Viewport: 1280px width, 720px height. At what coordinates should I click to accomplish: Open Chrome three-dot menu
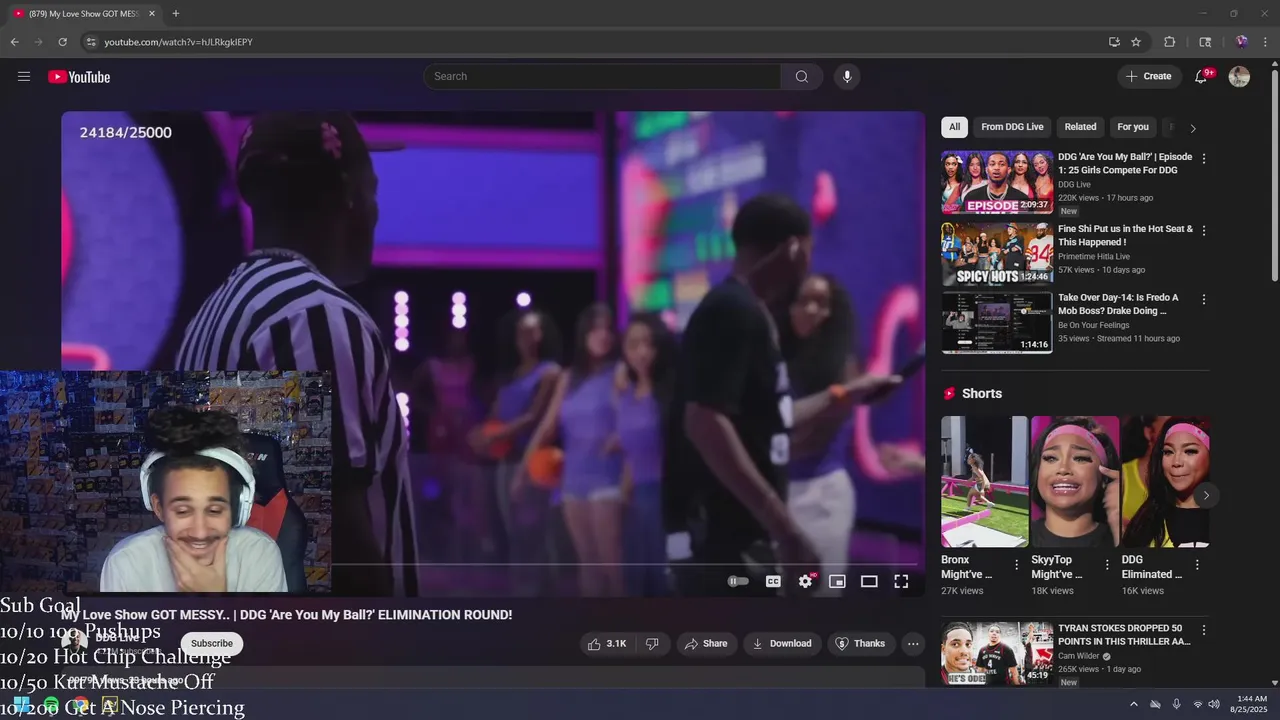(1265, 42)
